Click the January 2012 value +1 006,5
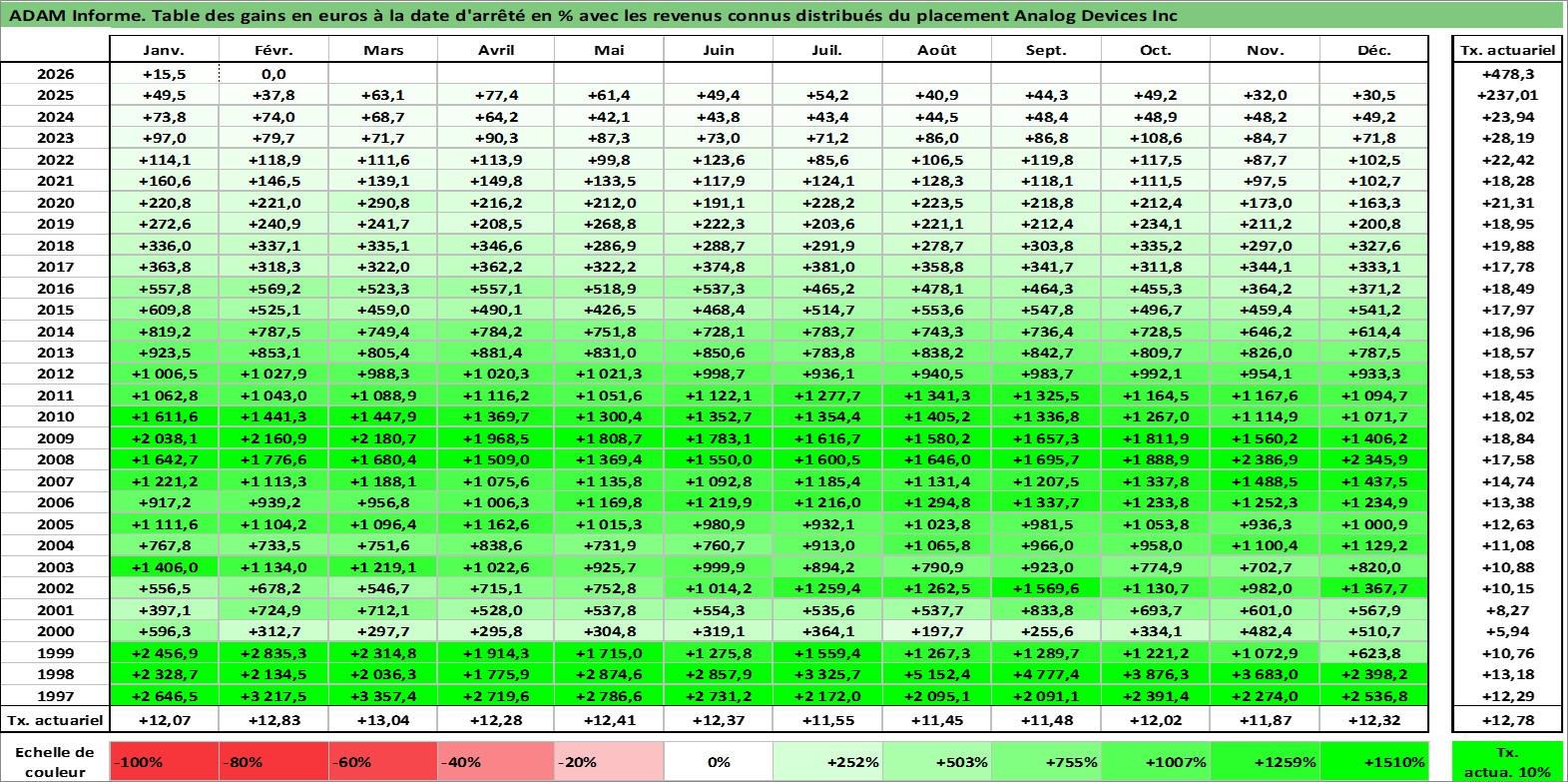Viewport: 1568px width, 782px height. (164, 374)
